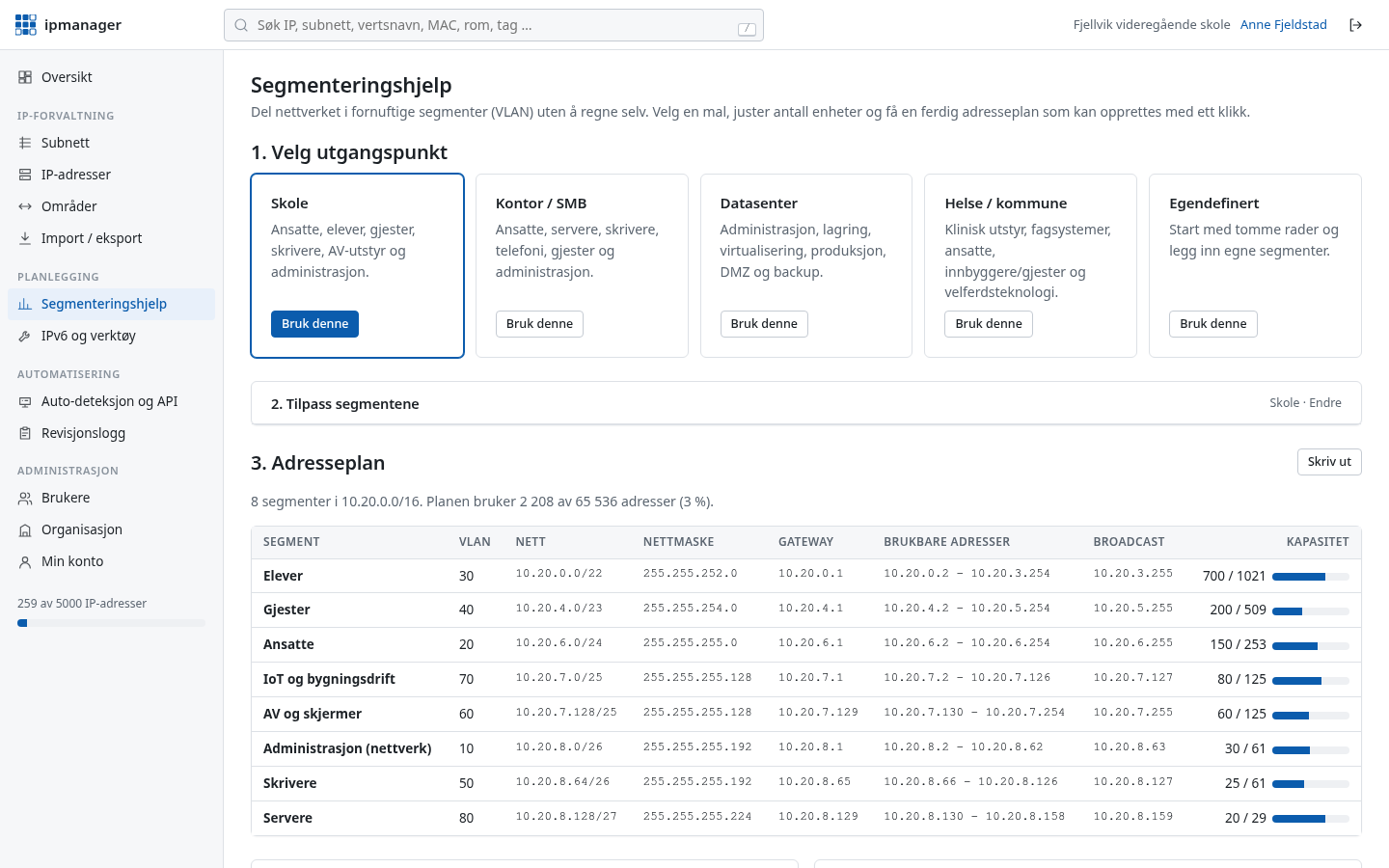Open Anne Fjeldstad user link

click(x=1284, y=25)
